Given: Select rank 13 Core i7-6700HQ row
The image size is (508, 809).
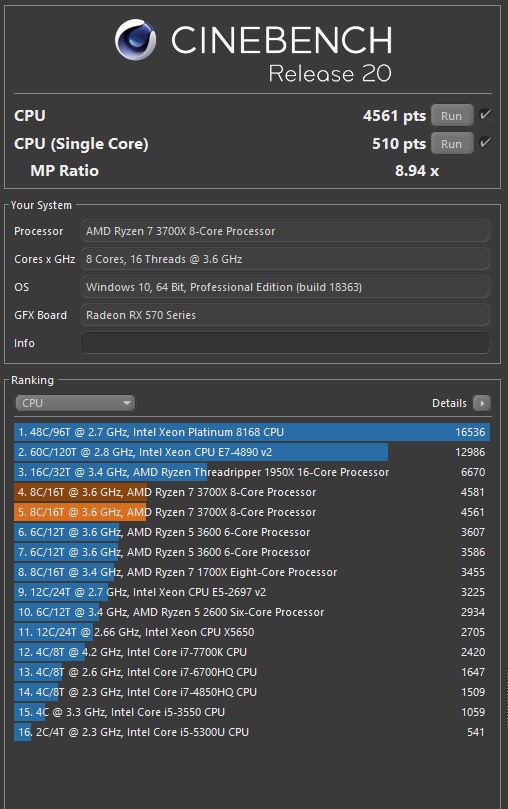Looking at the screenshot, I should point(252,672).
